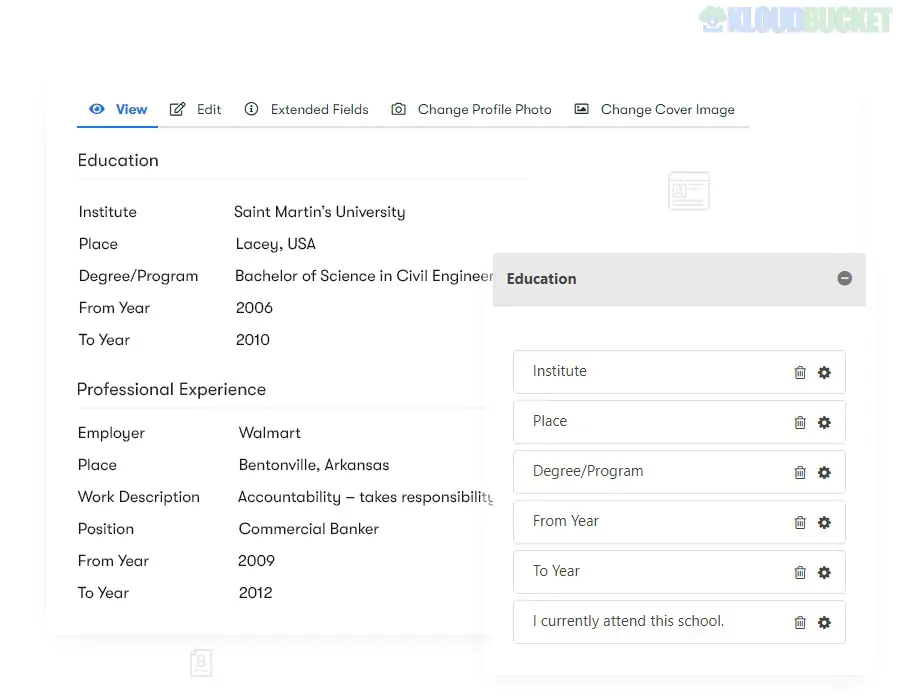
Task: Switch to the Edit tab
Action: (x=209, y=109)
